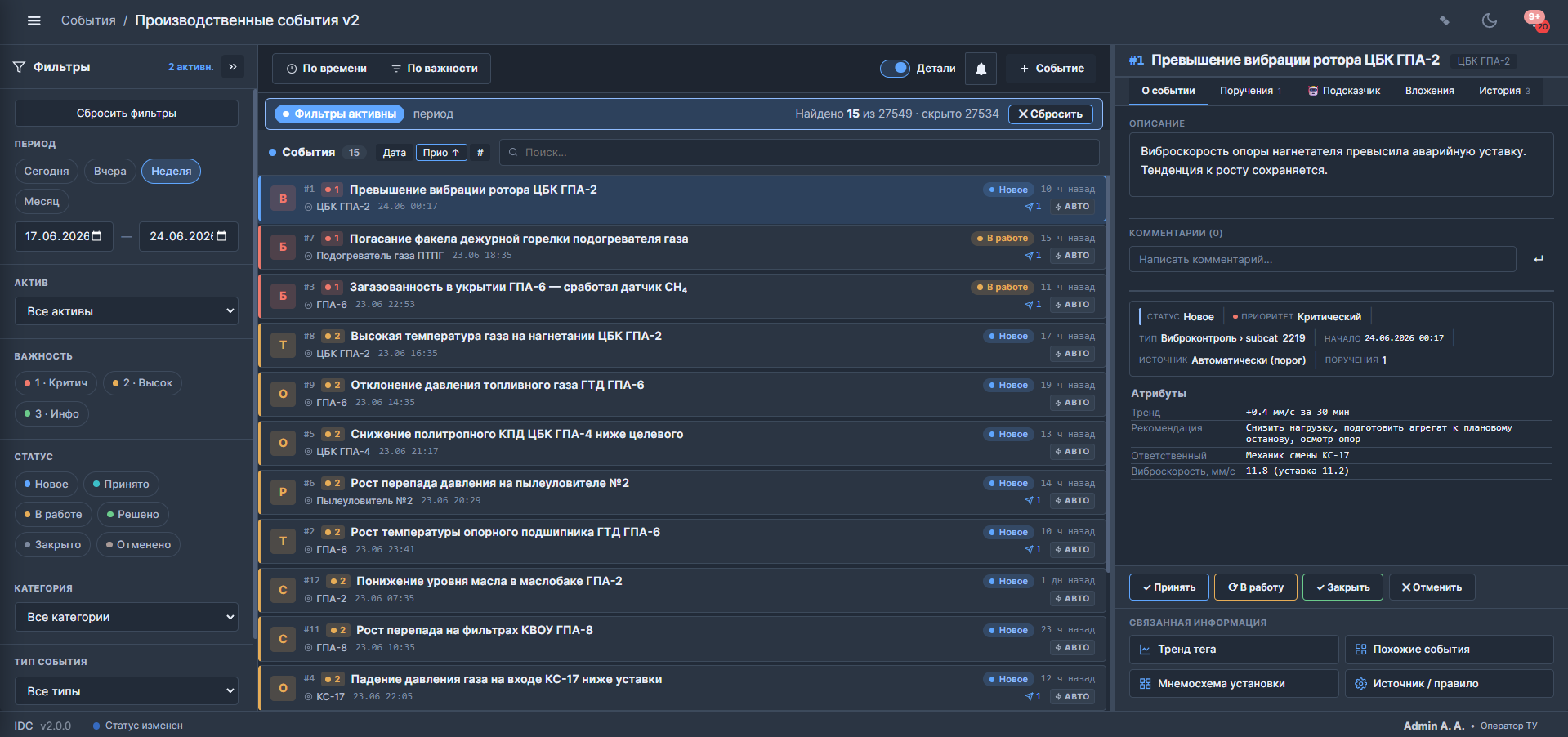This screenshot has height=737, width=1568.
Task: Toggle the 2 · Высок importance filter
Action: 143,383
